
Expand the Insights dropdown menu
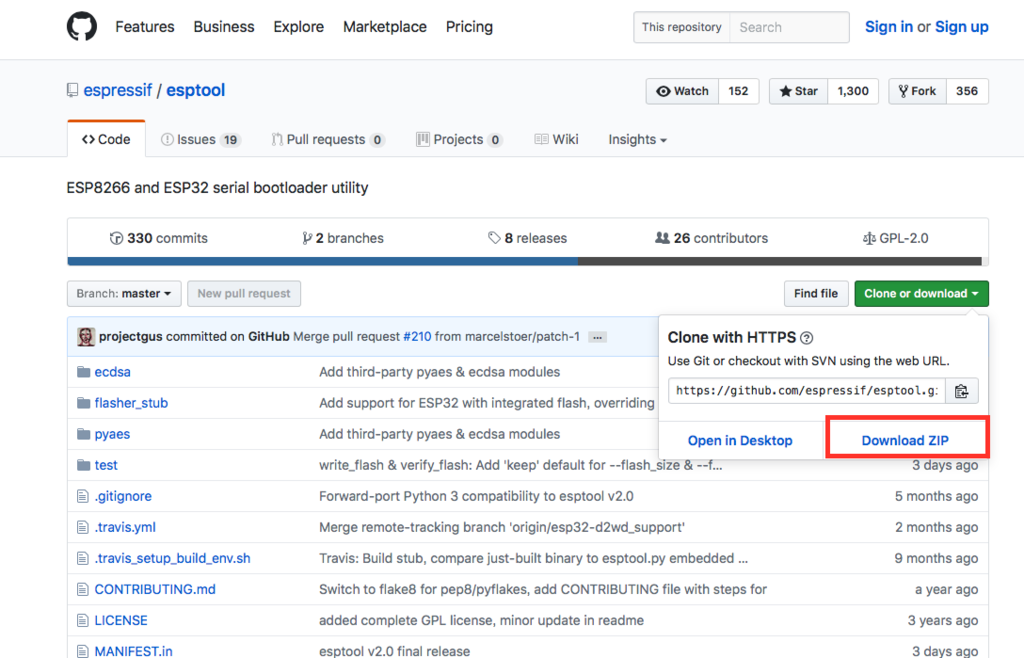click(x=637, y=140)
